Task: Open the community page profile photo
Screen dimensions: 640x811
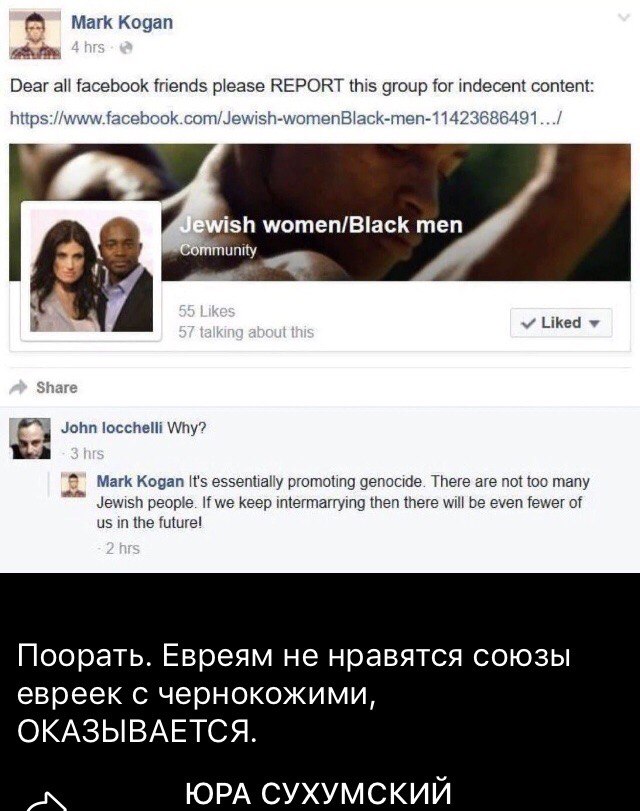Action: (x=91, y=271)
